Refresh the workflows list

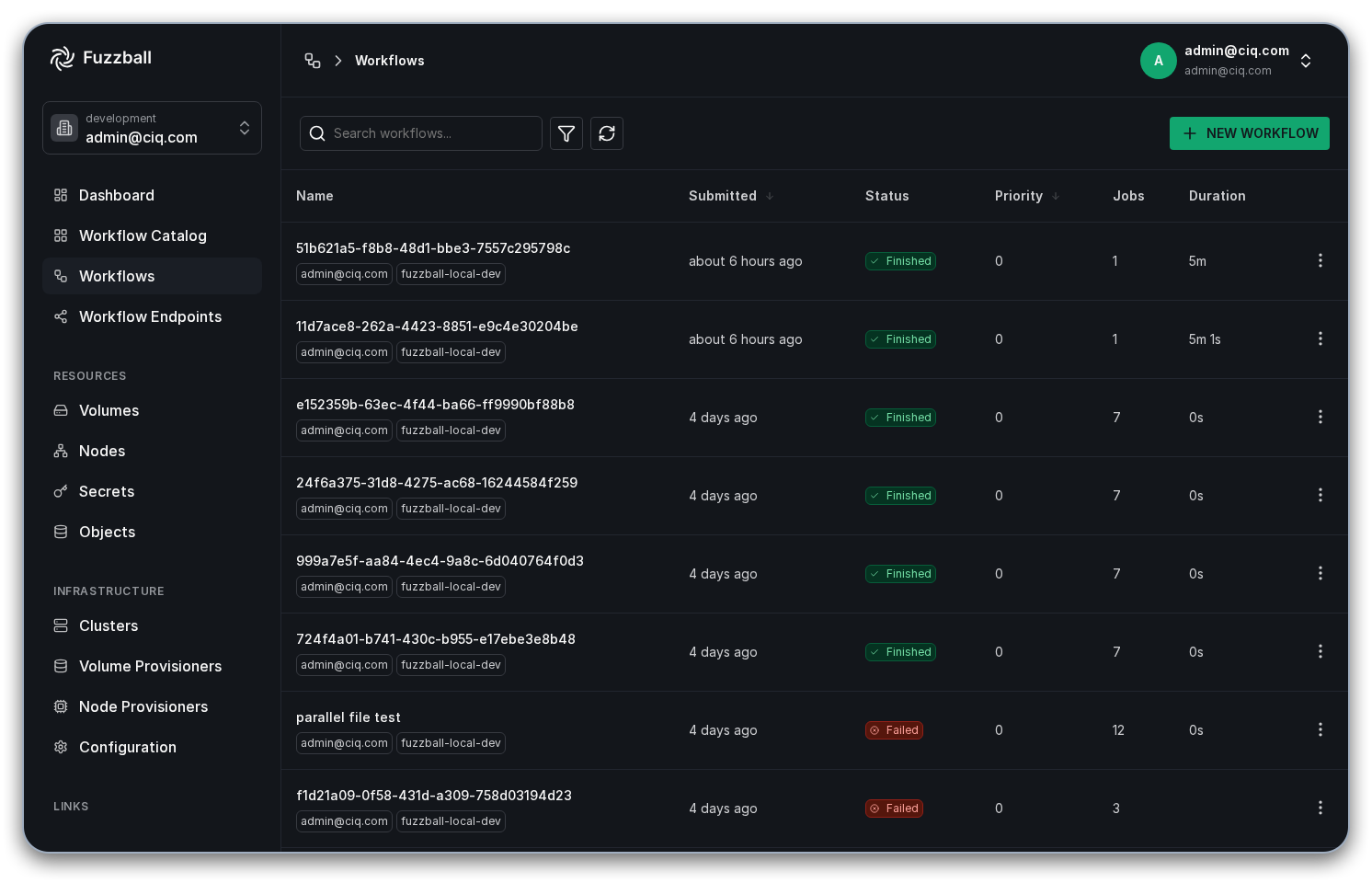click(607, 133)
